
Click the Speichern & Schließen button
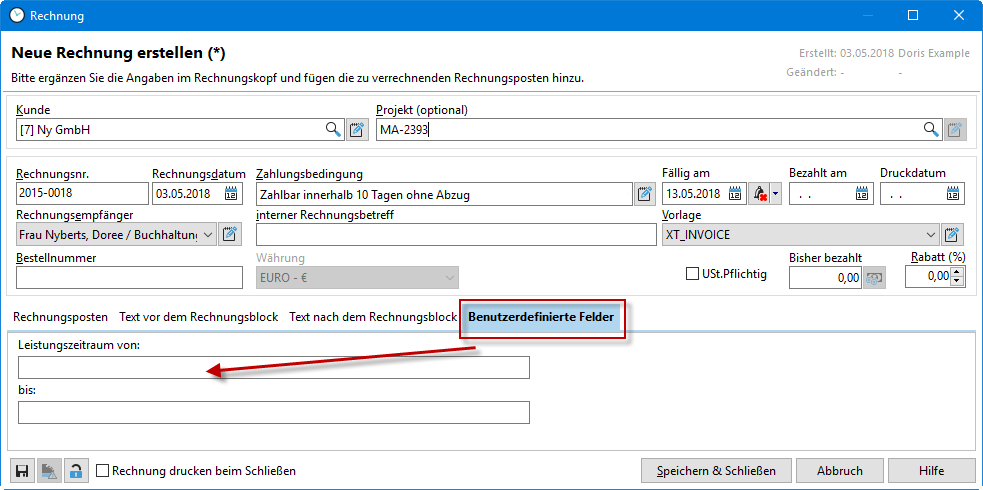[x=715, y=471]
